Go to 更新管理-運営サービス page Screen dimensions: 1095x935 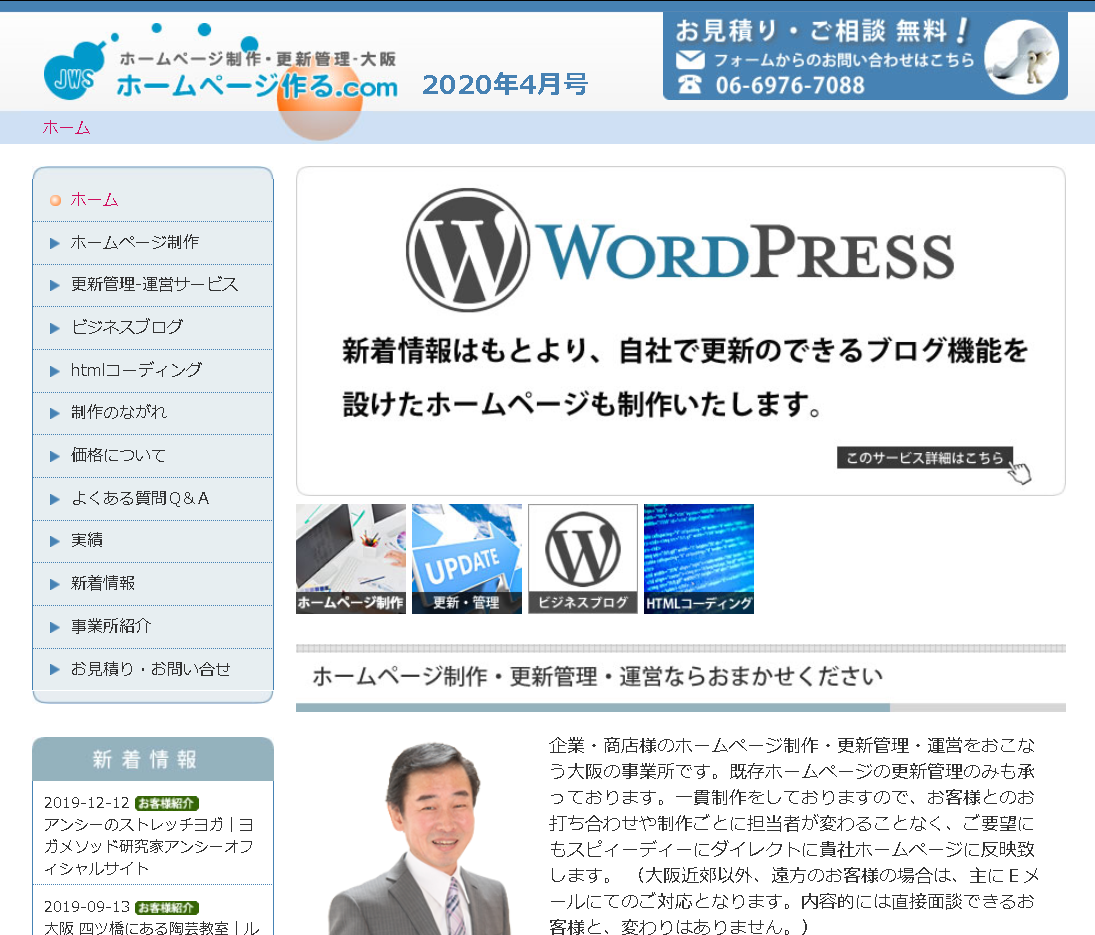(153, 286)
